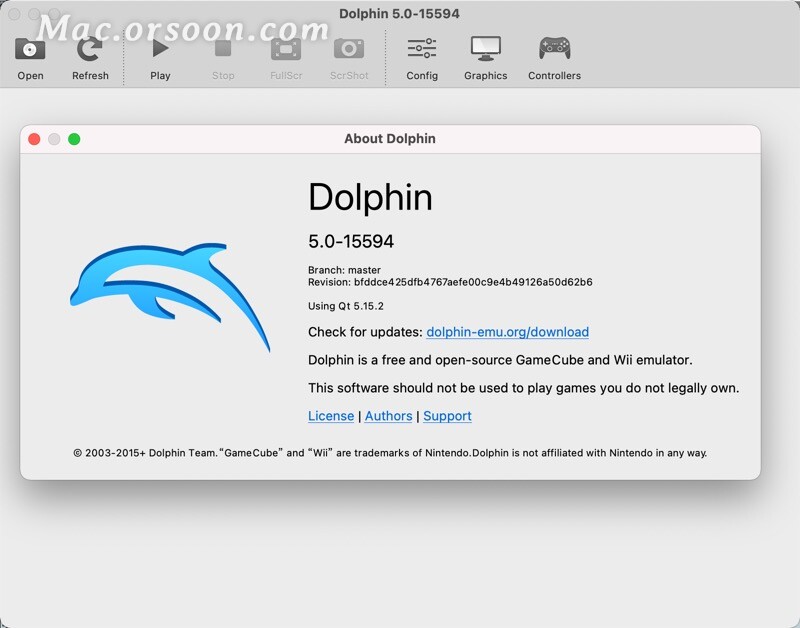
Task: Close the About Dolphin dialog
Action: click(x=34, y=139)
